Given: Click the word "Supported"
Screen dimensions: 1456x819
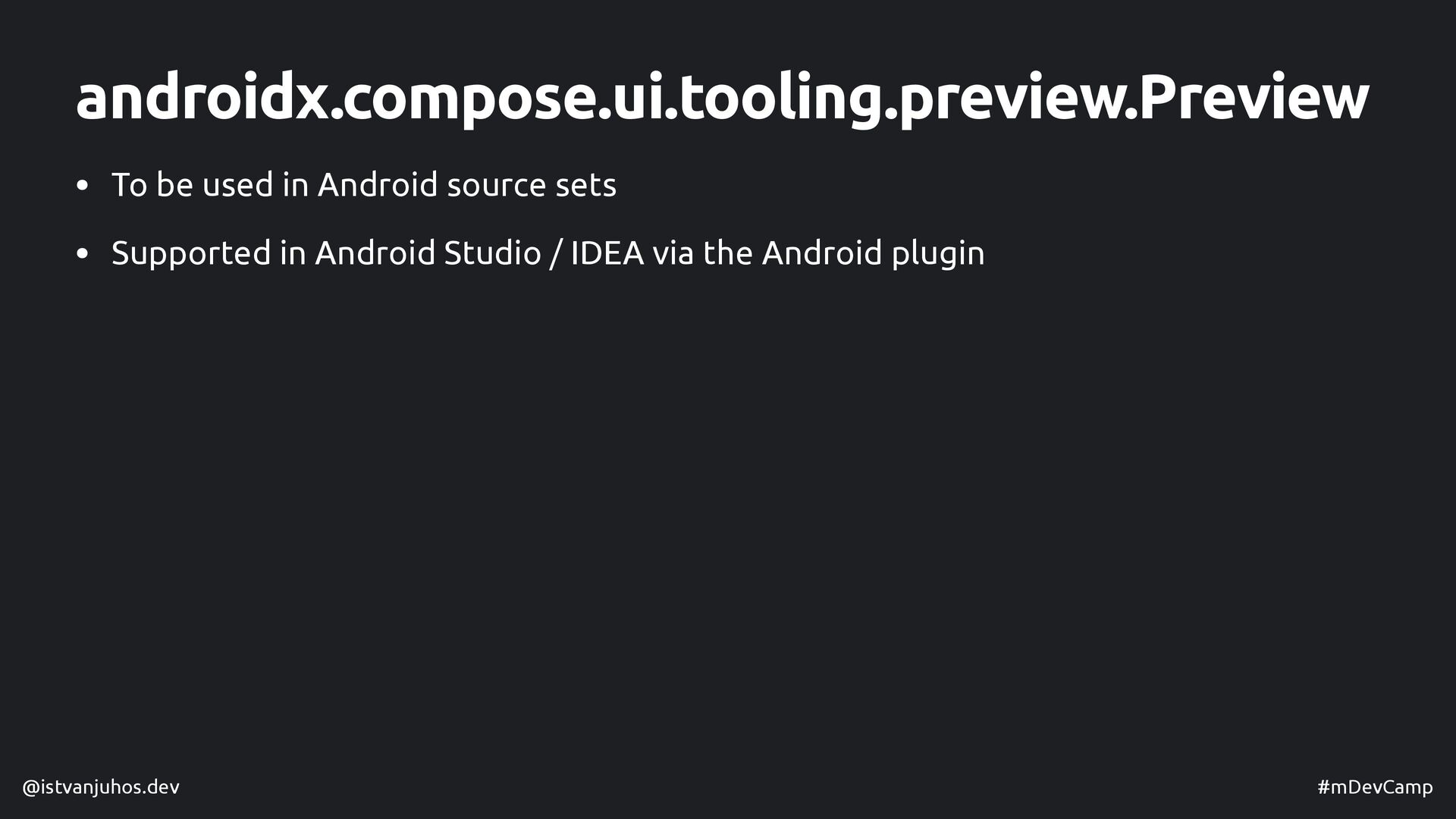Looking at the screenshot, I should [191, 253].
